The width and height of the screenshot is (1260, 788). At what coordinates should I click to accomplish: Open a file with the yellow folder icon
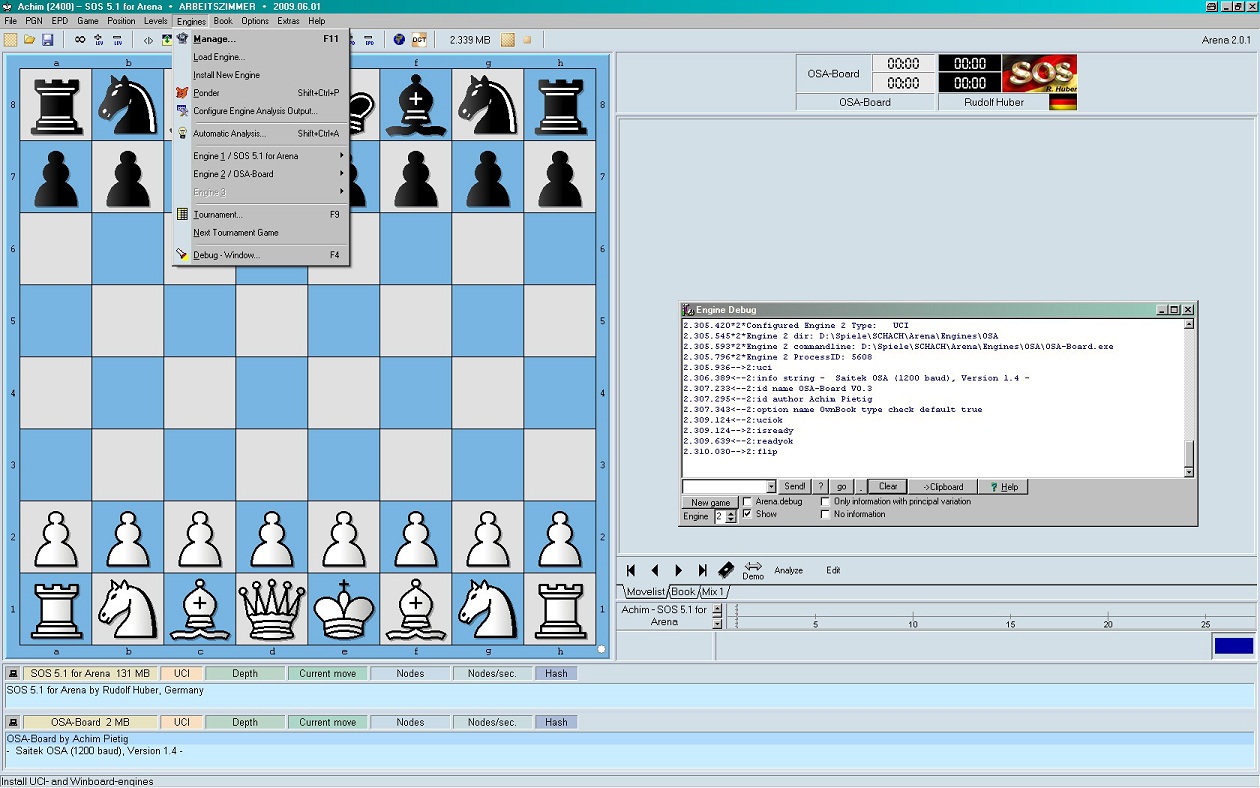coord(29,40)
